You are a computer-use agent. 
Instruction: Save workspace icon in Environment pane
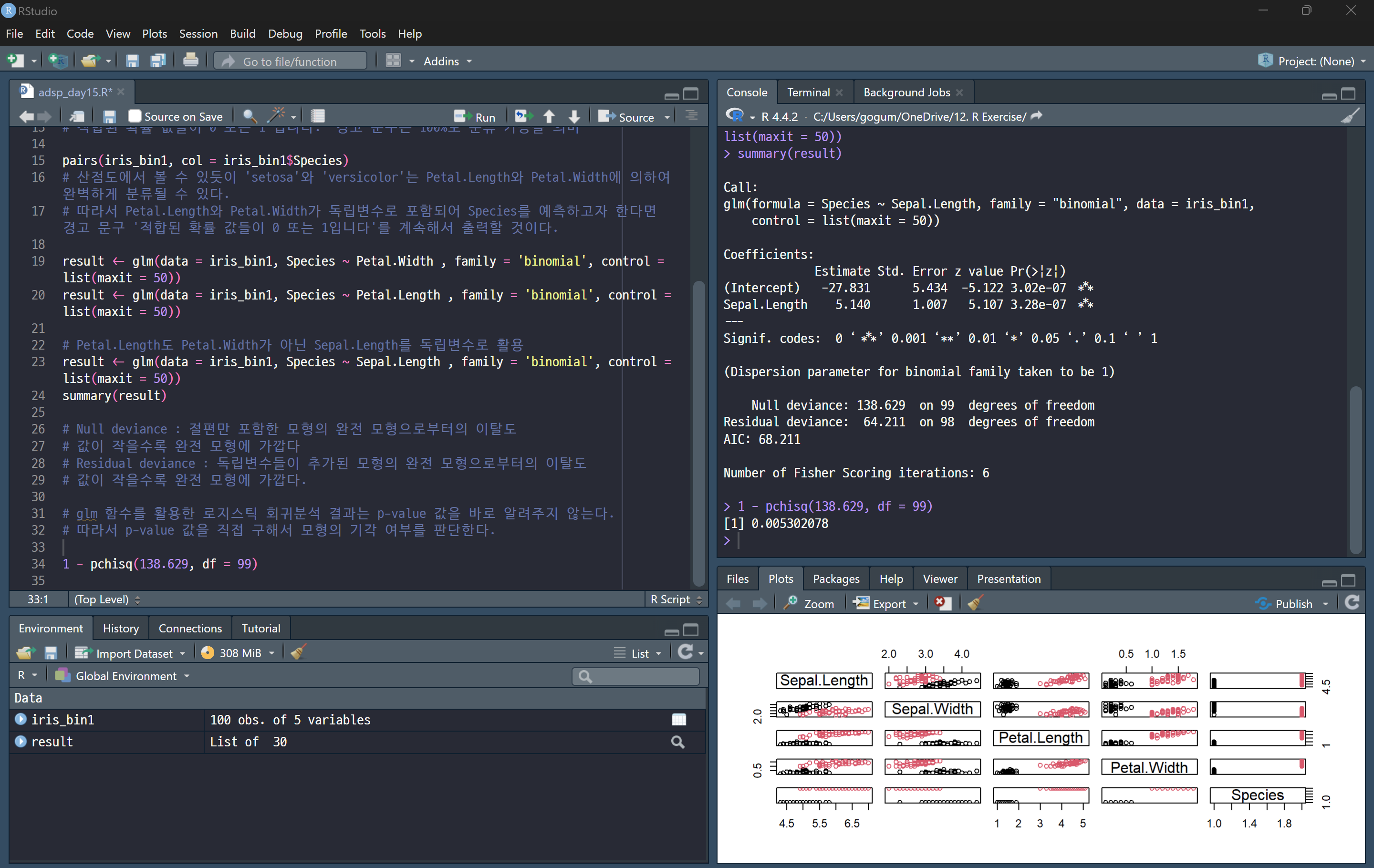[x=51, y=652]
